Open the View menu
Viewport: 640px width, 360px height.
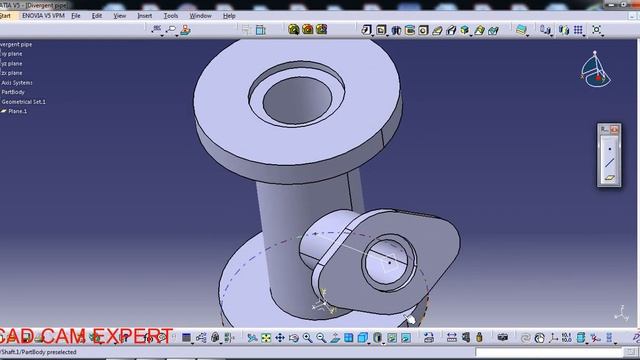click(x=120, y=16)
